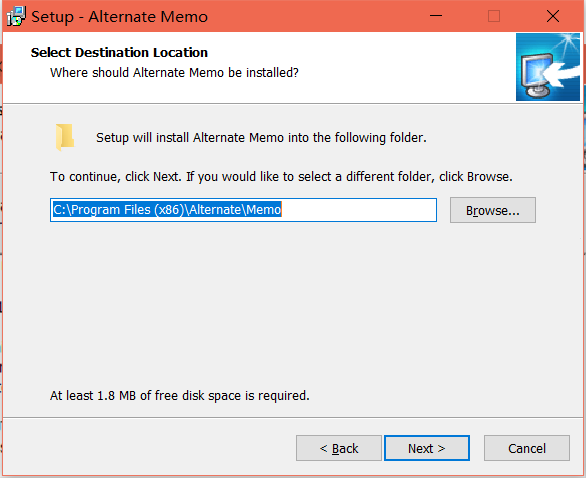Click the yellow folder icon
This screenshot has height=478, width=586.
tap(65, 137)
